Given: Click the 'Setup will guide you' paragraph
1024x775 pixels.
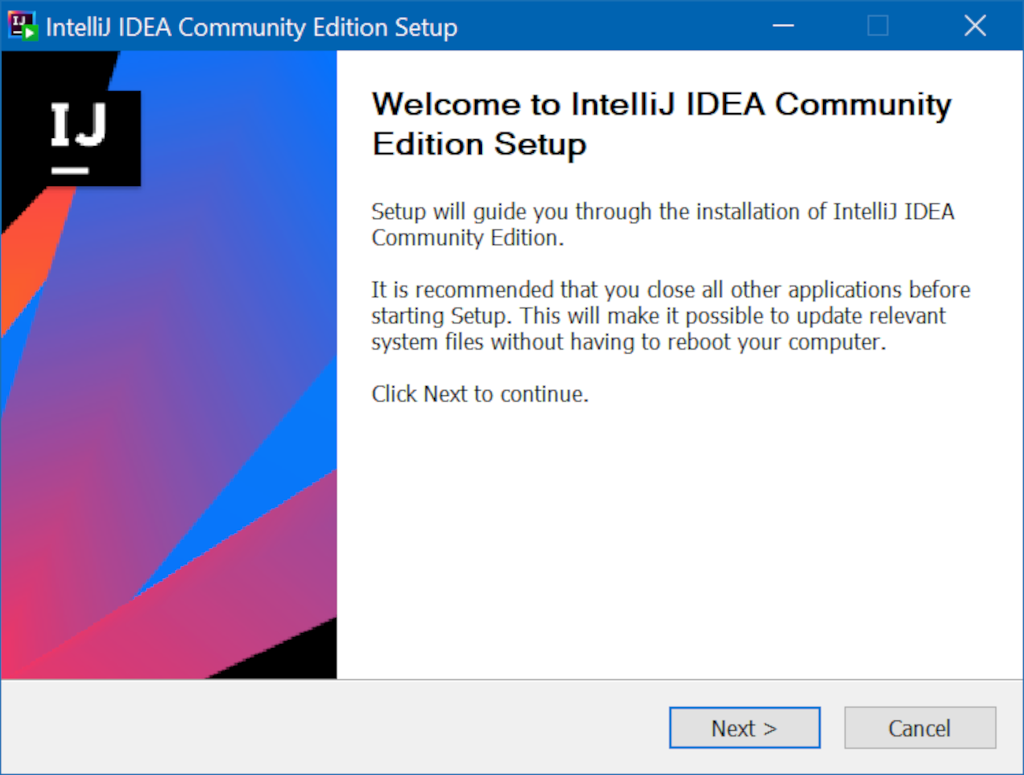Looking at the screenshot, I should click(662, 225).
